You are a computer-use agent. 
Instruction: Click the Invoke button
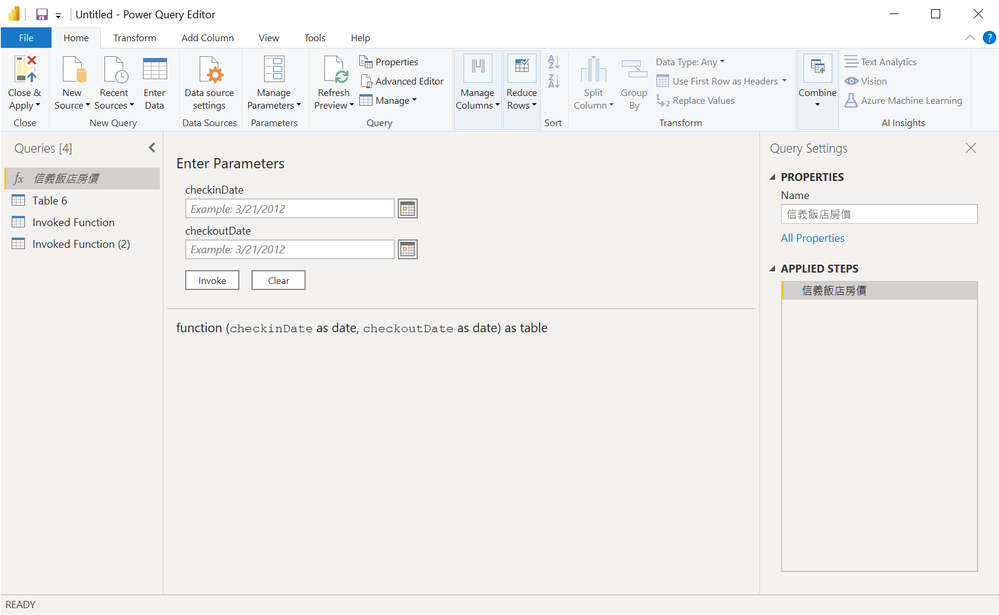tap(212, 280)
